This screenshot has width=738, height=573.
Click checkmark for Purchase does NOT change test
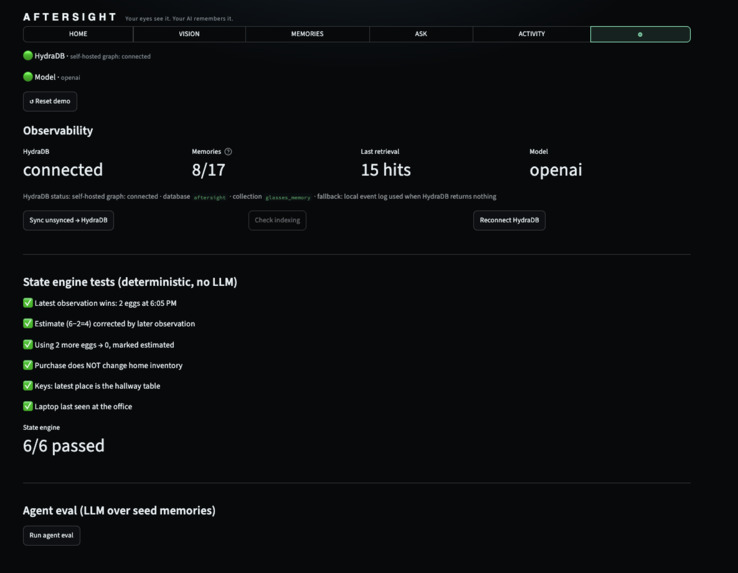(x=28, y=365)
